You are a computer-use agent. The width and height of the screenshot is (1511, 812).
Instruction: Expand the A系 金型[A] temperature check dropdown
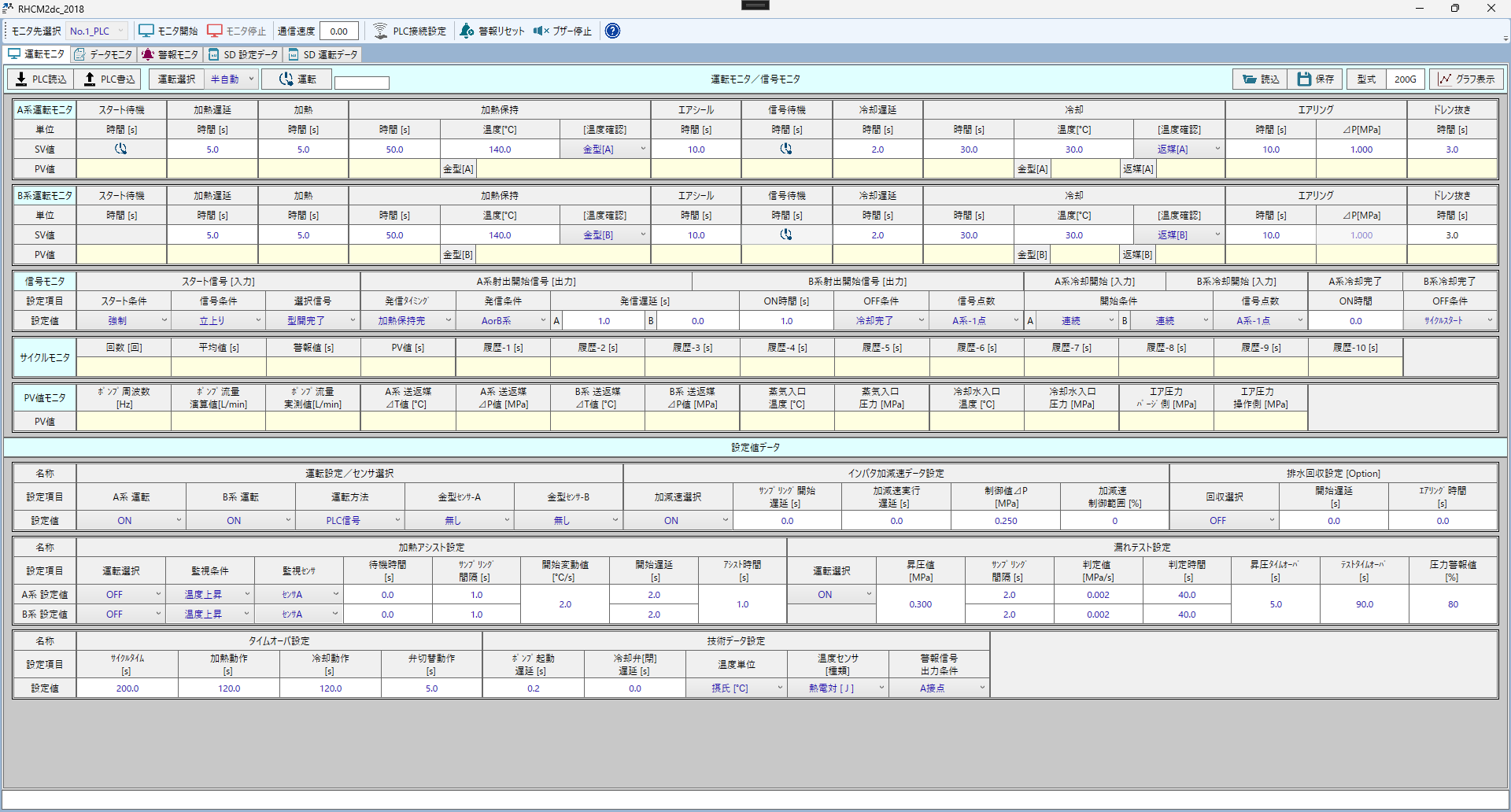click(604, 149)
